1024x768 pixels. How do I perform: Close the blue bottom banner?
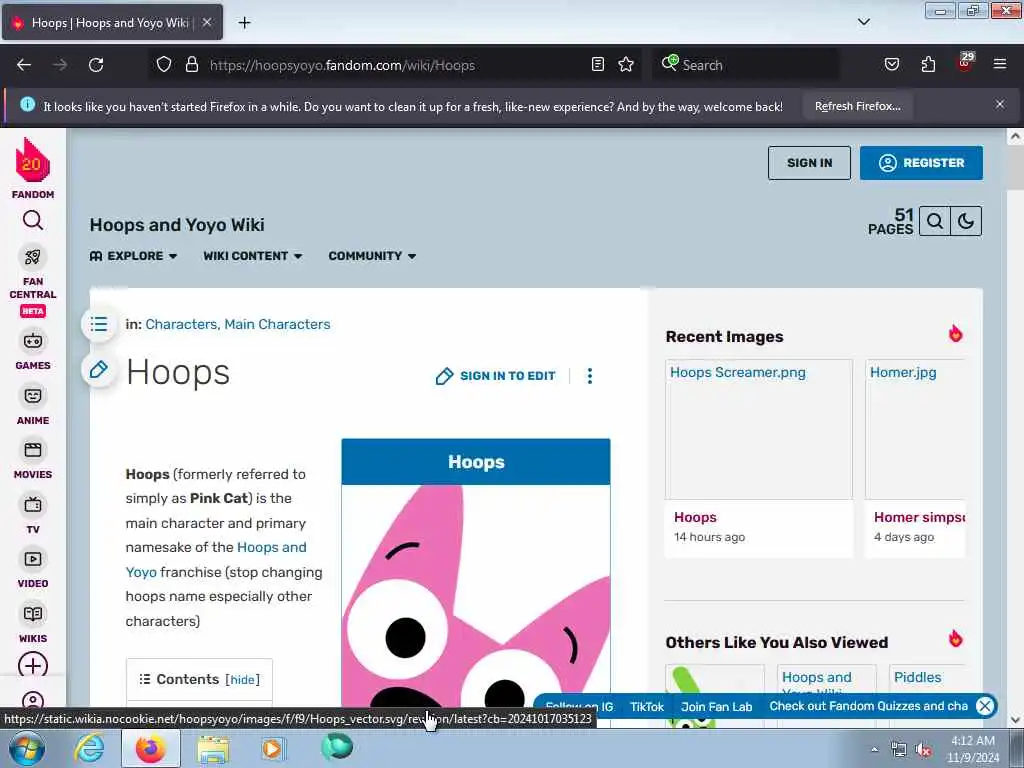(985, 706)
